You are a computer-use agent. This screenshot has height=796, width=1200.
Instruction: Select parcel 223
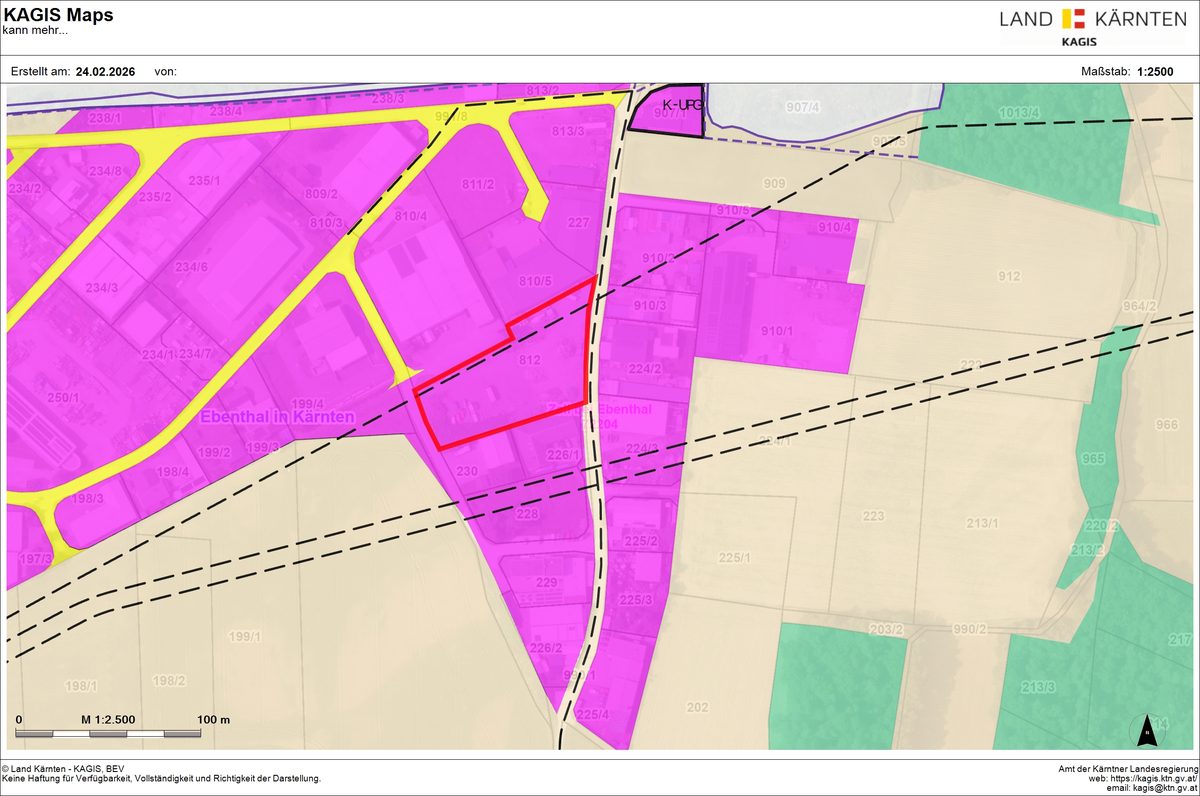coord(873,516)
